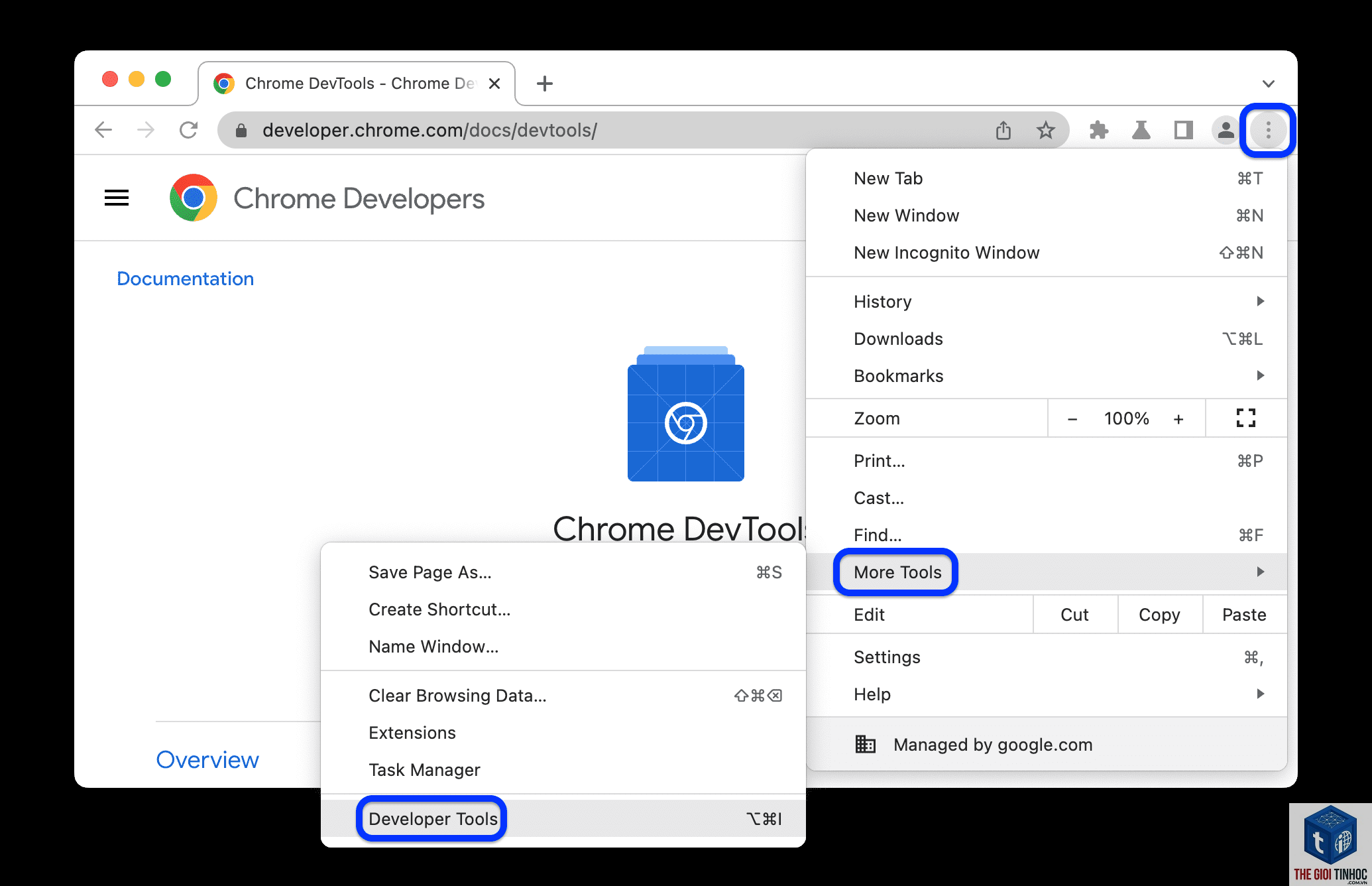Click the profile avatar icon
This screenshot has height=886, width=1372.
tap(1226, 130)
